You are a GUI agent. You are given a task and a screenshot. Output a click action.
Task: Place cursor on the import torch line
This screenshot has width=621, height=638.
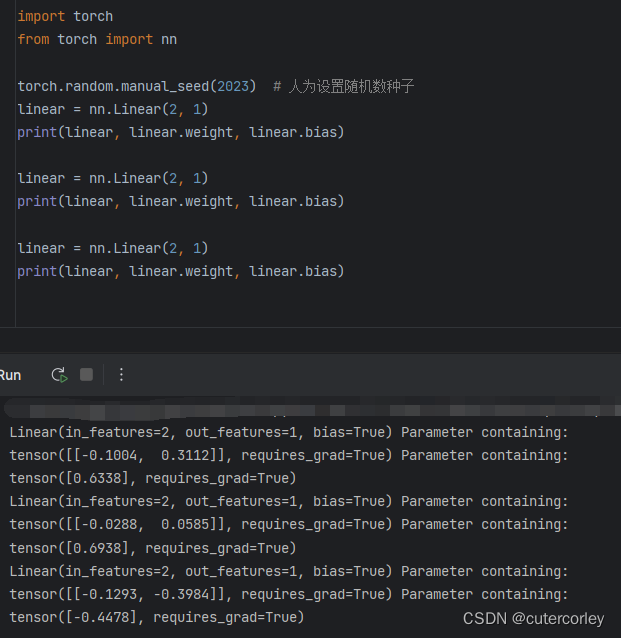65,17
